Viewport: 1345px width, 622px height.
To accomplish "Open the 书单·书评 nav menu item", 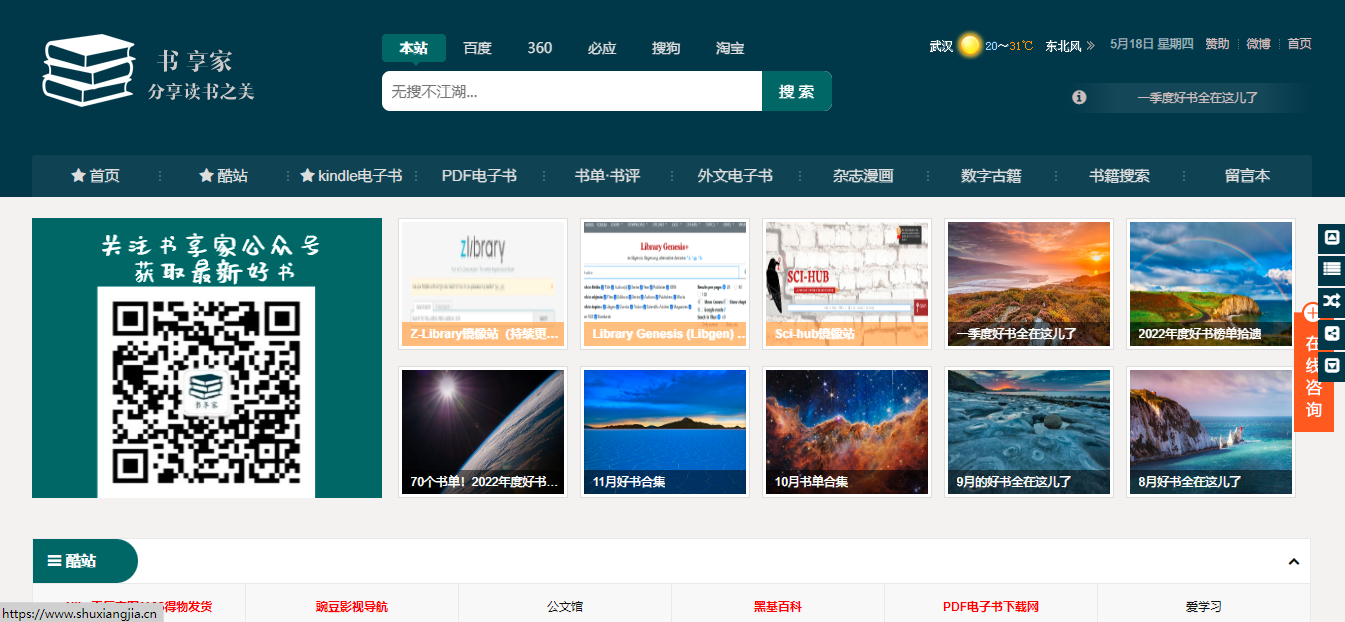I will (x=607, y=176).
